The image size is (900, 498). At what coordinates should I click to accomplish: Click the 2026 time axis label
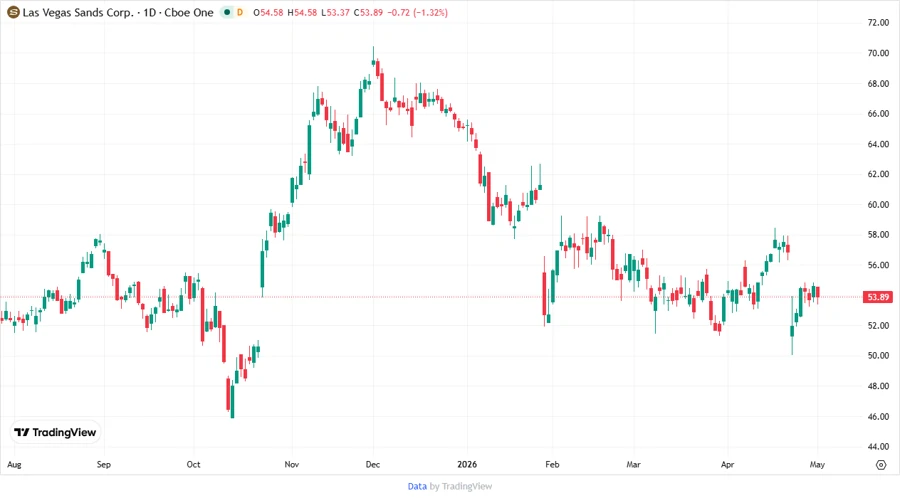467,465
